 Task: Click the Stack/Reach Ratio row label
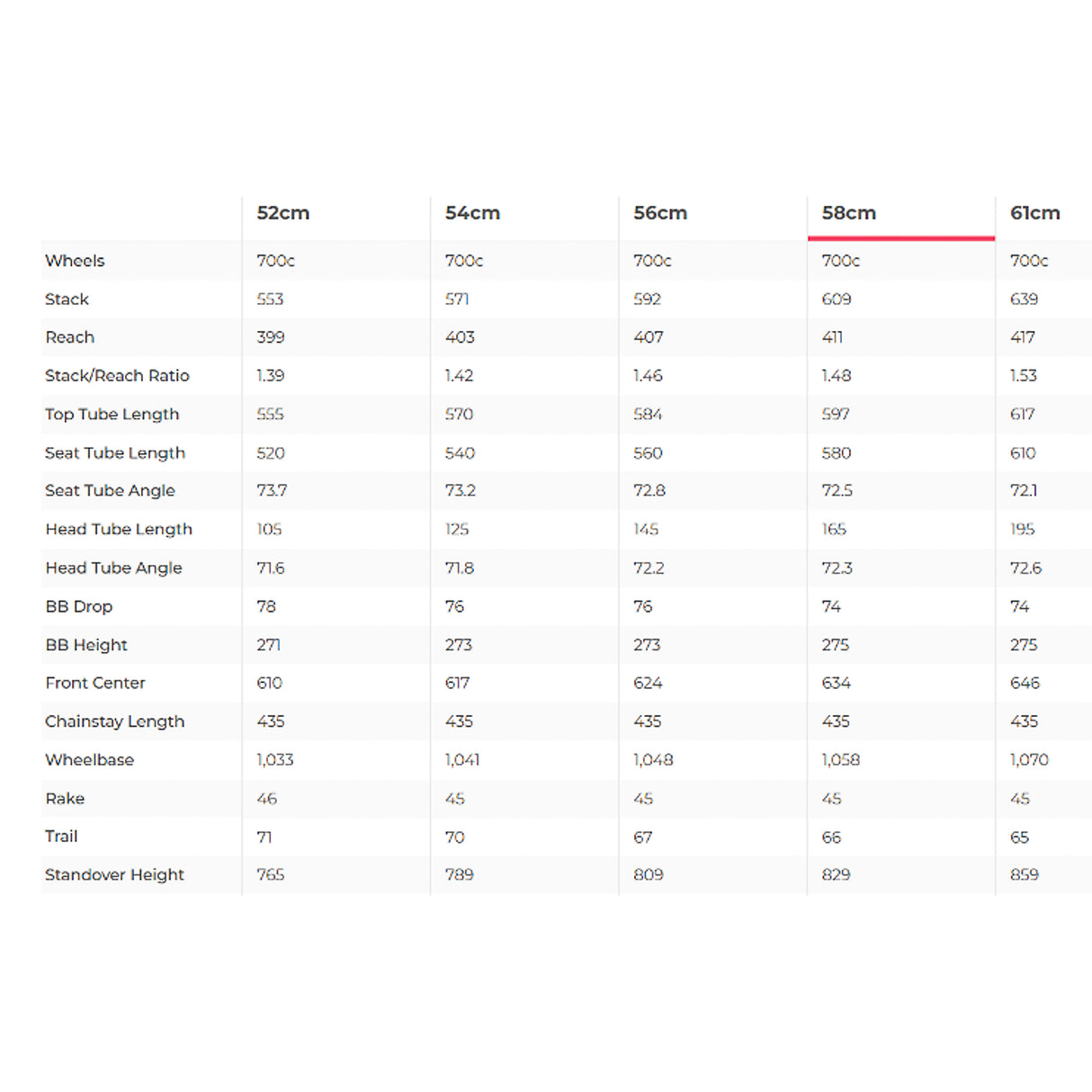click(117, 376)
